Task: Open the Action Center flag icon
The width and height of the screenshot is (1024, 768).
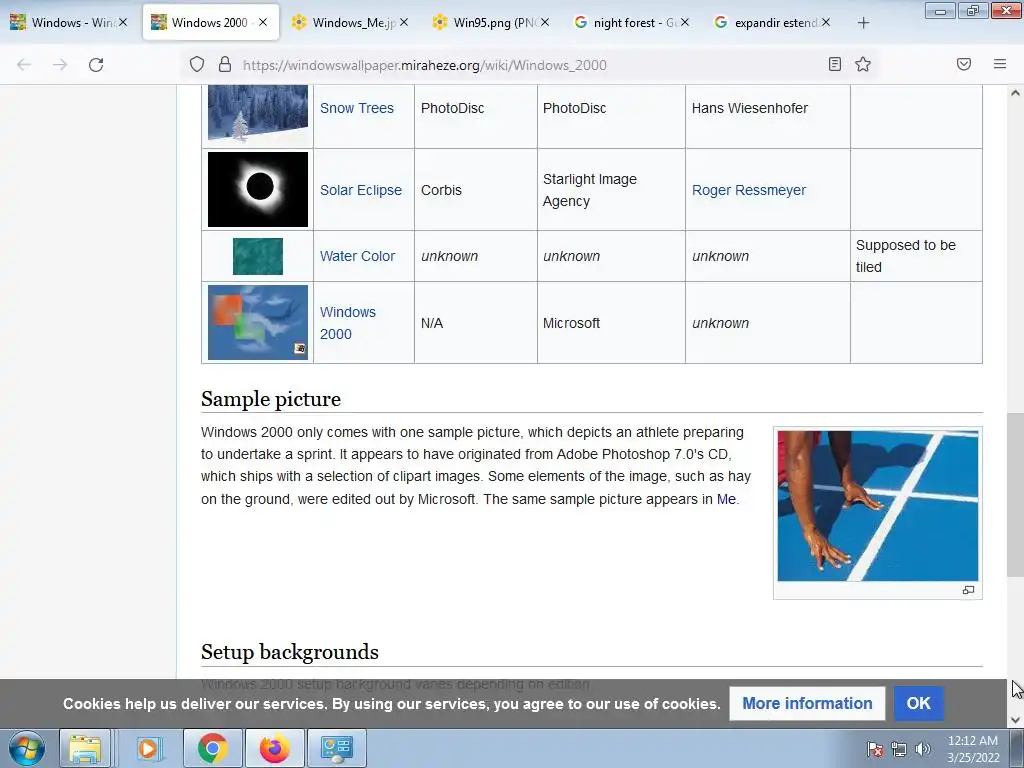Action: [x=875, y=749]
